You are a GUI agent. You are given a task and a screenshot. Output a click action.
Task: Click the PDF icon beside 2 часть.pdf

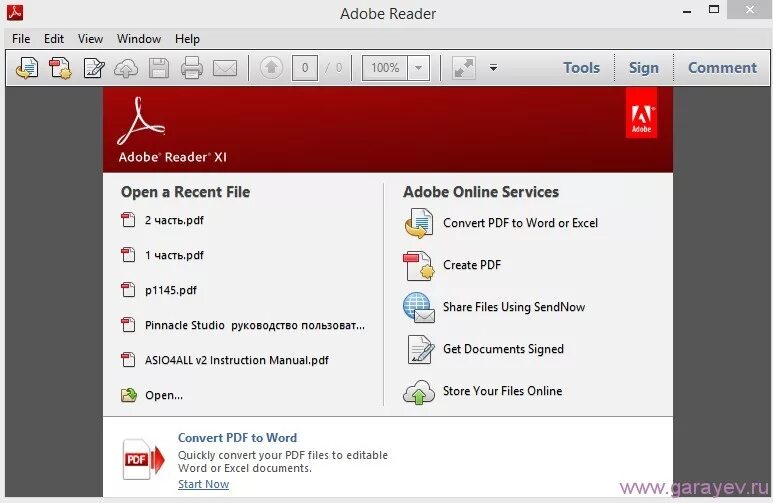tap(128, 219)
